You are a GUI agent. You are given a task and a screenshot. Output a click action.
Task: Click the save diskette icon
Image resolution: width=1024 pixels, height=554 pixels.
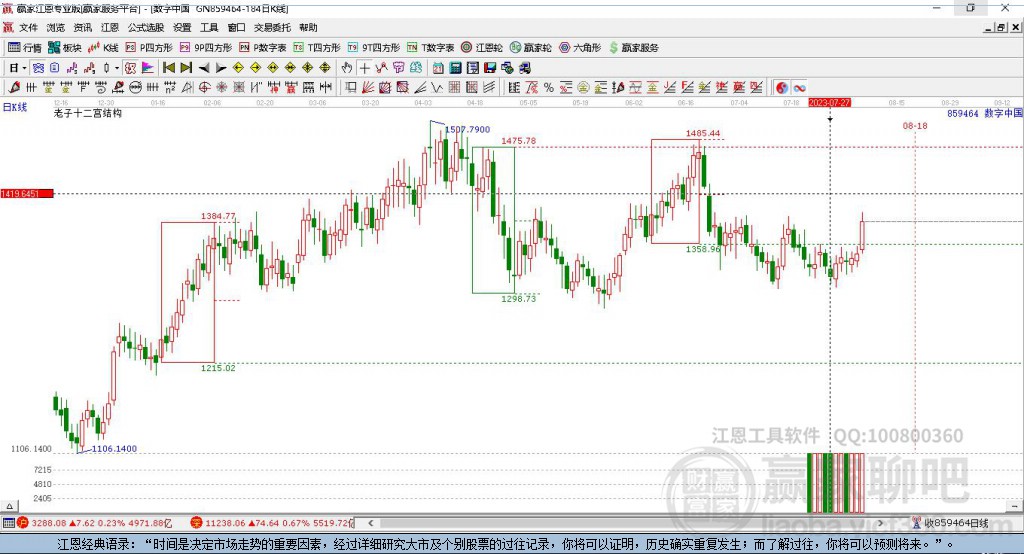[x=490, y=68]
